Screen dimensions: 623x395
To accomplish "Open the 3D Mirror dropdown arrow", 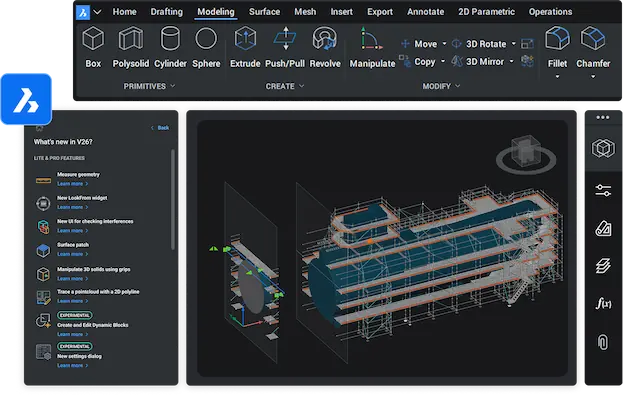I will (x=512, y=62).
